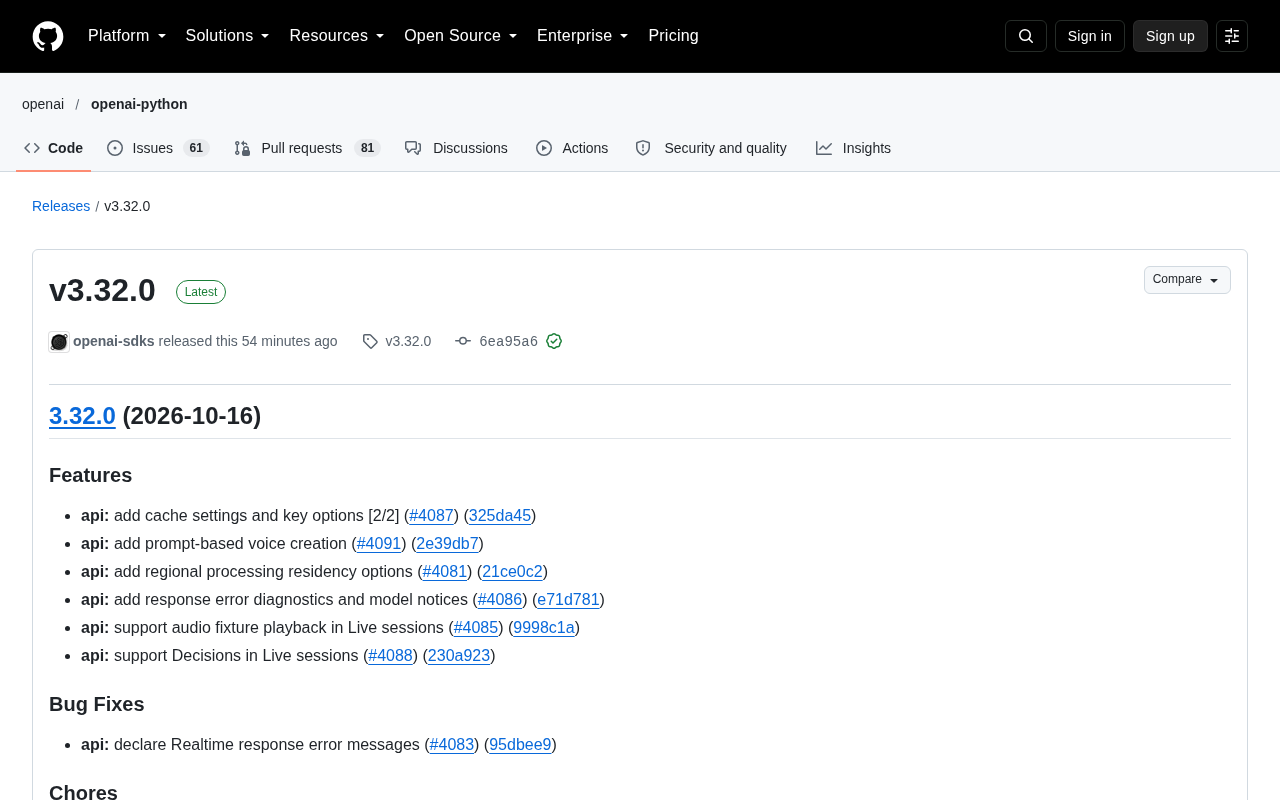Open the GitHub homepage logo
Viewport: 1280px width, 800px height.
[48, 36]
